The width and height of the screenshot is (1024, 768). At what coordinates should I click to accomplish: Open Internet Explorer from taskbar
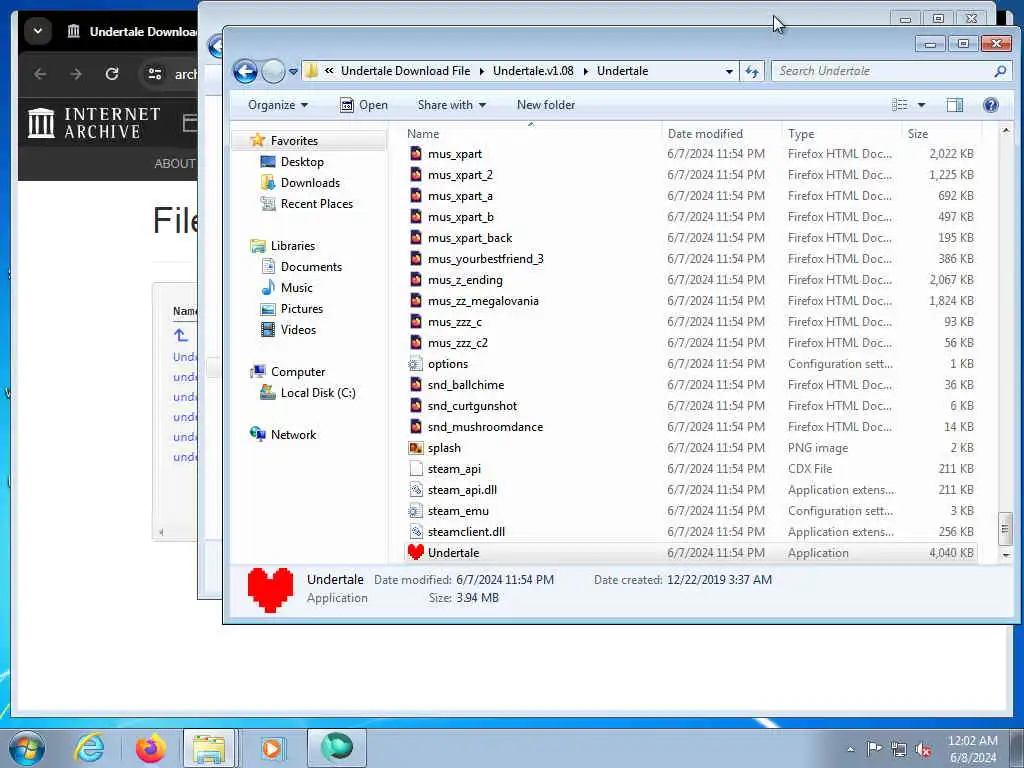[x=89, y=748]
